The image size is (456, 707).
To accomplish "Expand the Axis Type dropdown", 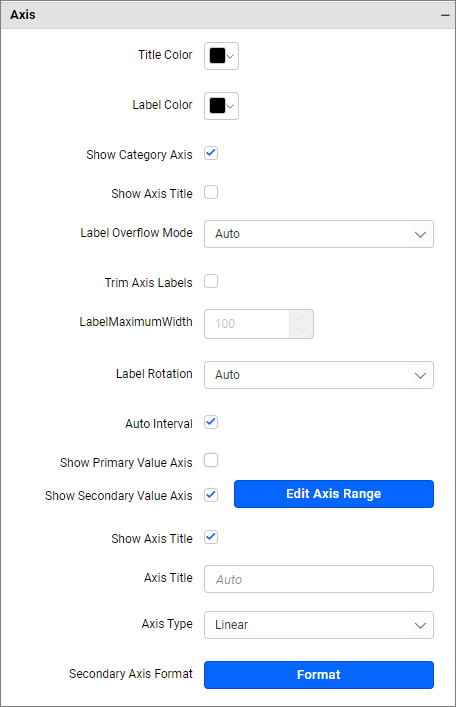I will 318,625.
